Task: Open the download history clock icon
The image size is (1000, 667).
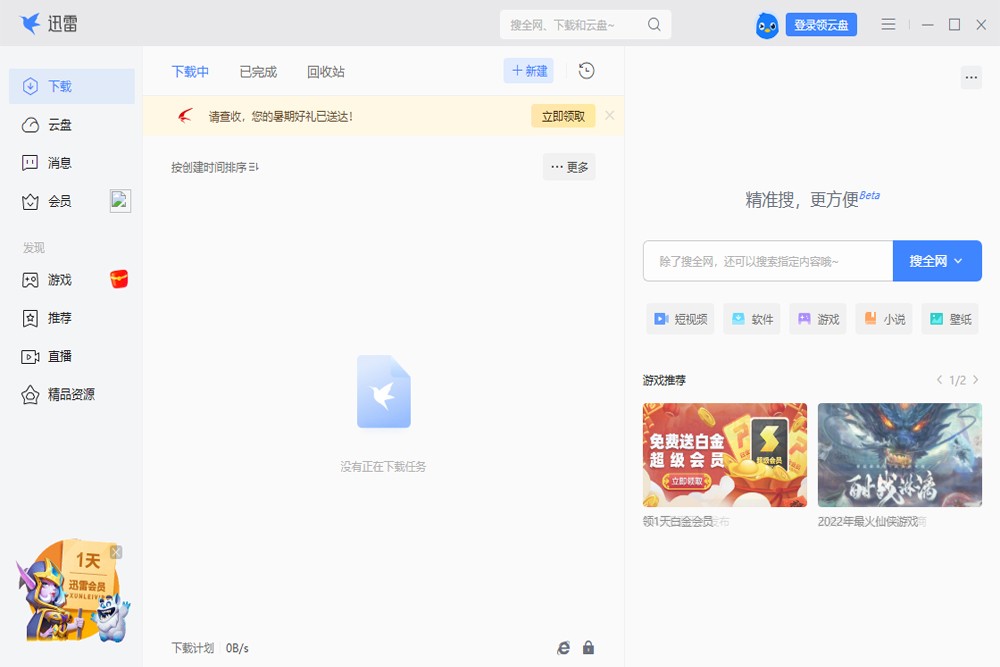Action: (586, 71)
